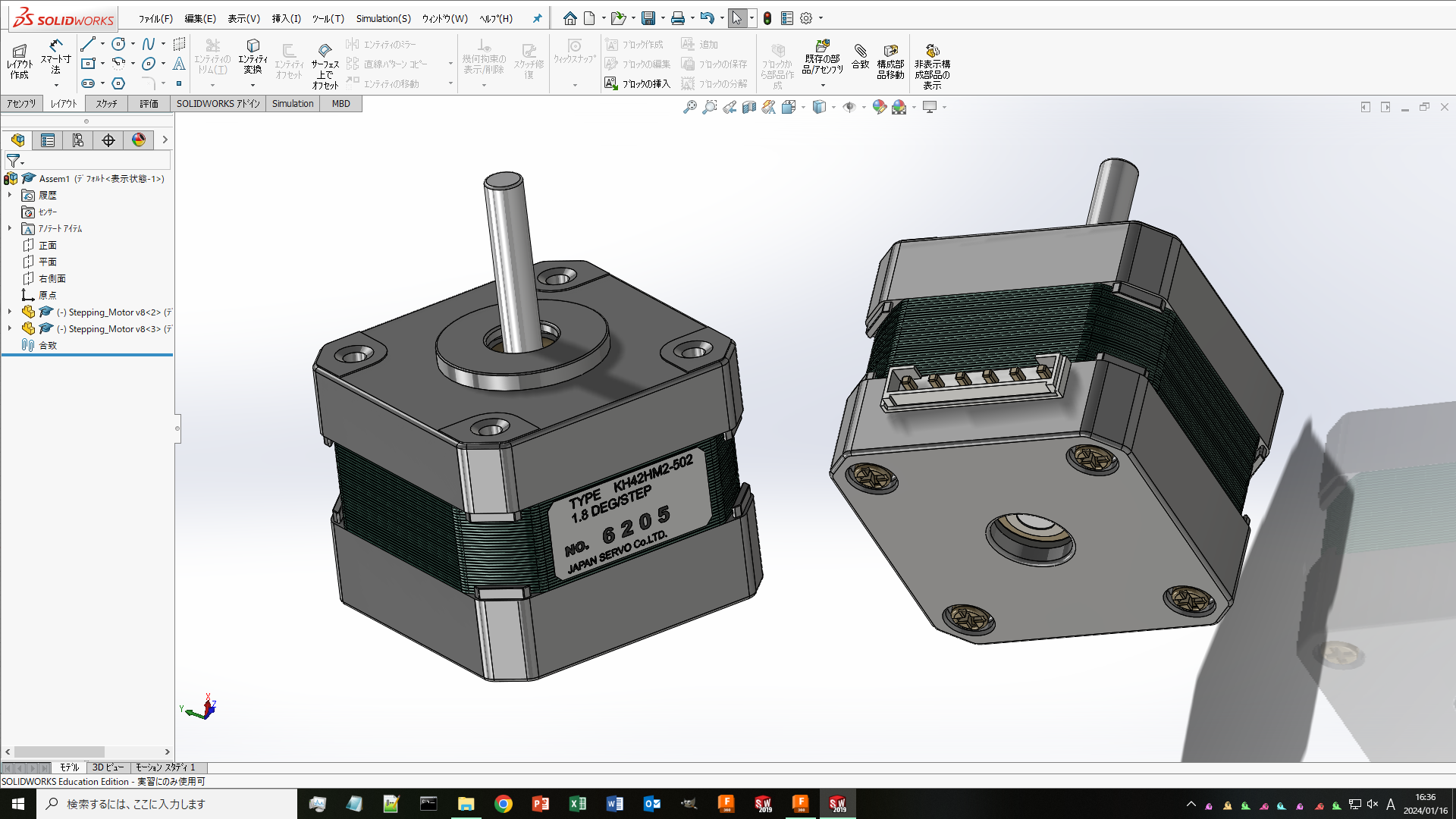Open the PropertyManager tab icon
Viewport: 1456px width, 819px height.
point(48,140)
